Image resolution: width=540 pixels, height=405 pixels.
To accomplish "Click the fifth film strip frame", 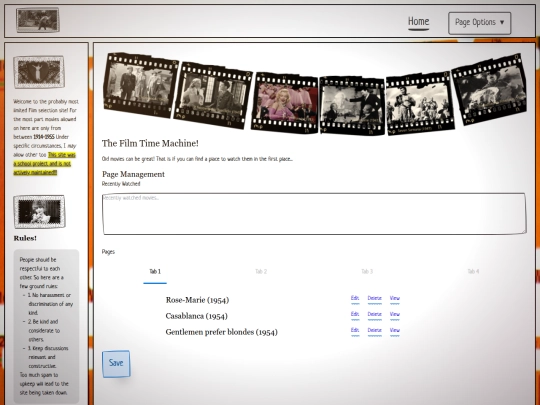I will tap(419, 104).
